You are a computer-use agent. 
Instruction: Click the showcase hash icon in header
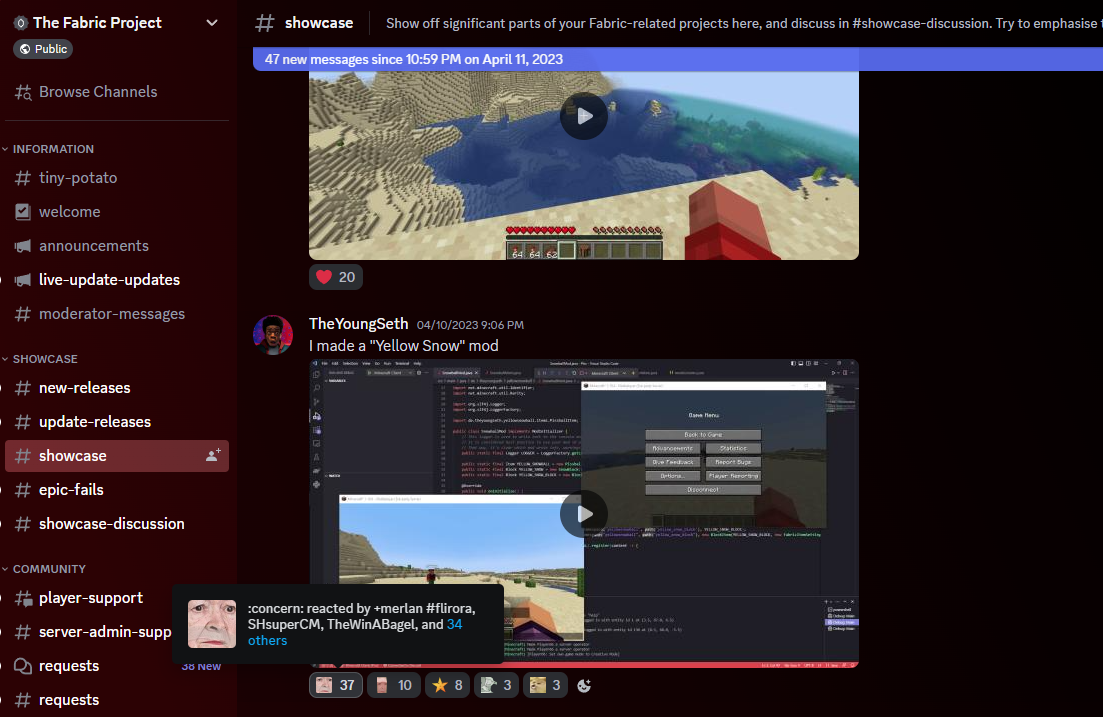click(x=264, y=23)
